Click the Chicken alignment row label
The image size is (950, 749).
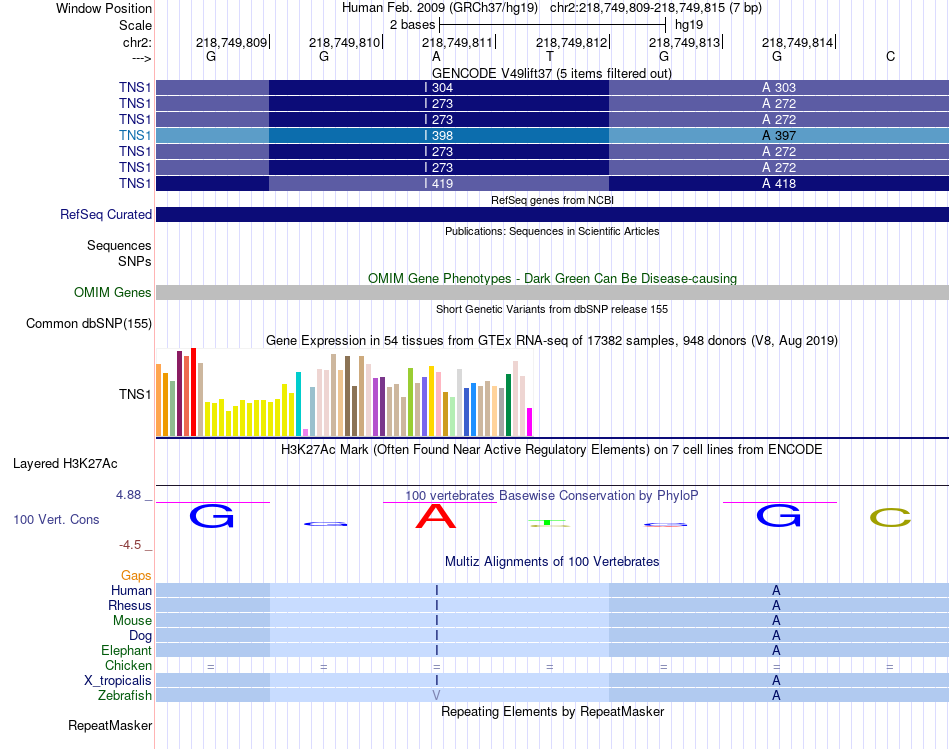pos(128,665)
